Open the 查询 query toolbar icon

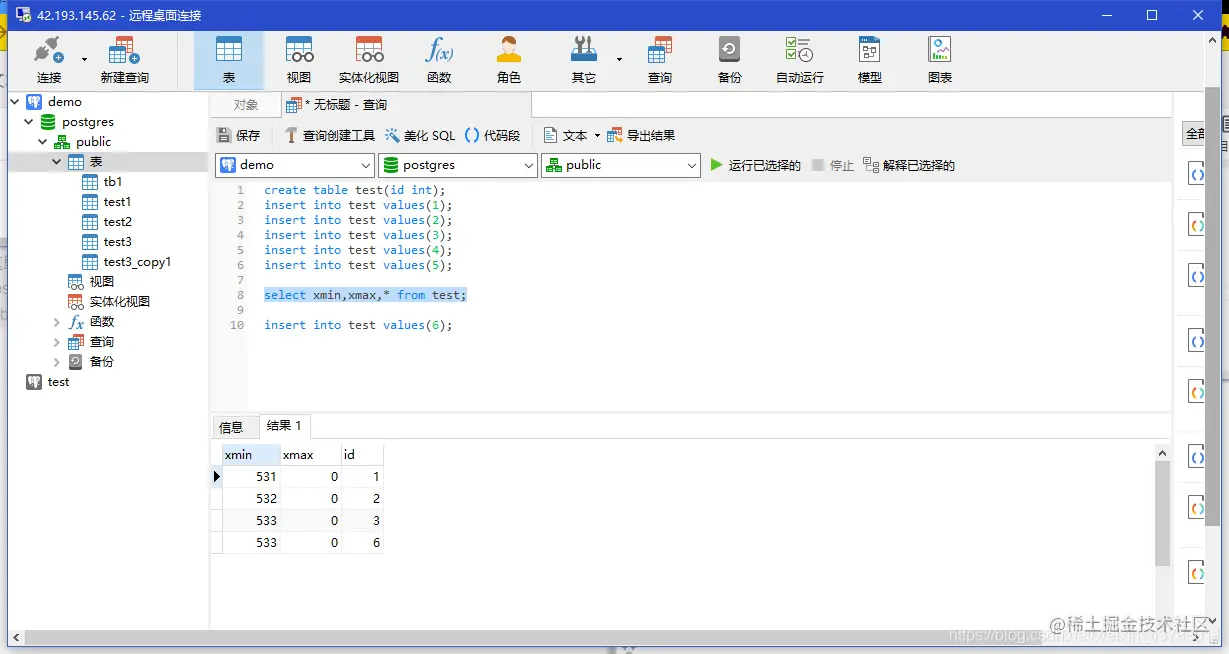(x=660, y=60)
